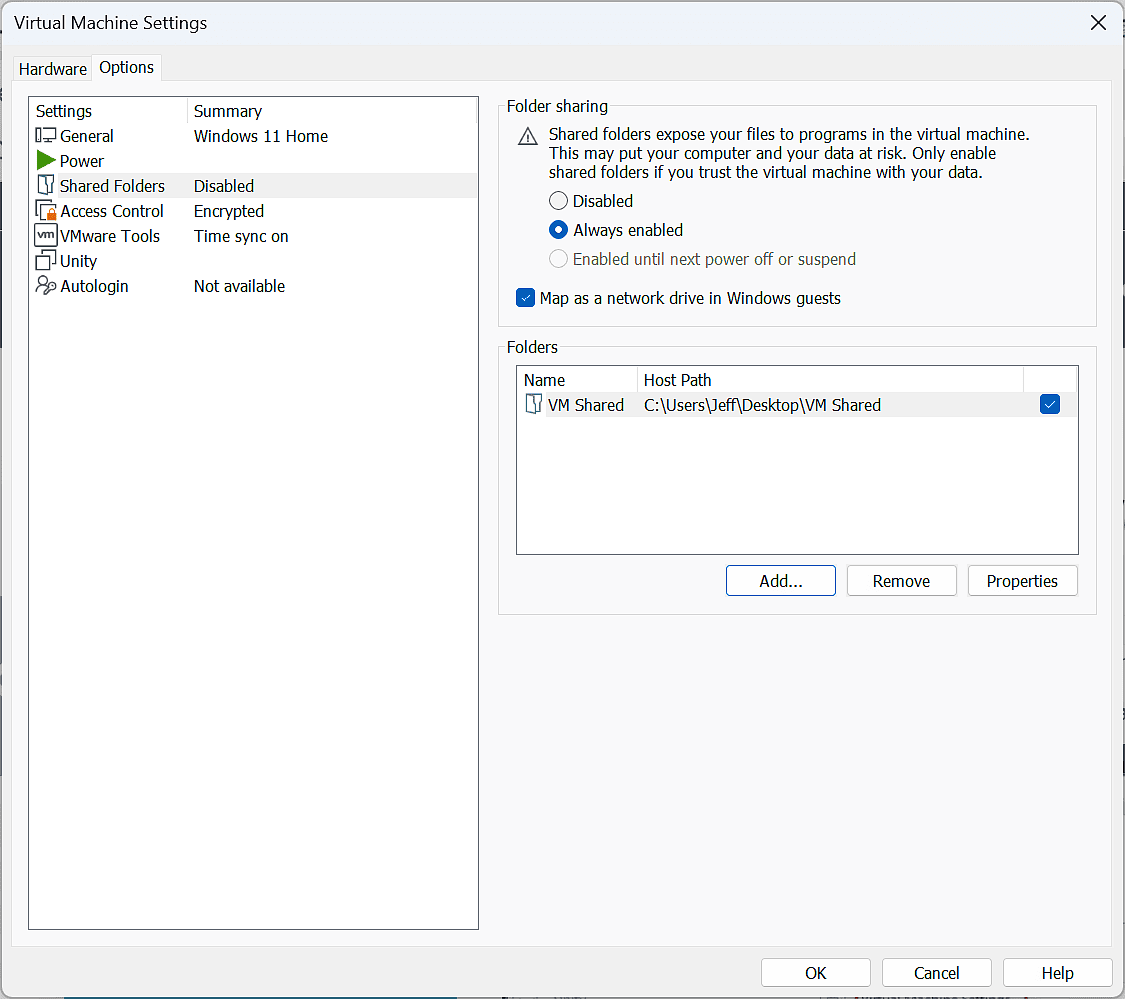Click the Access Control lock icon
This screenshot has width=1125, height=999.
coord(46,211)
